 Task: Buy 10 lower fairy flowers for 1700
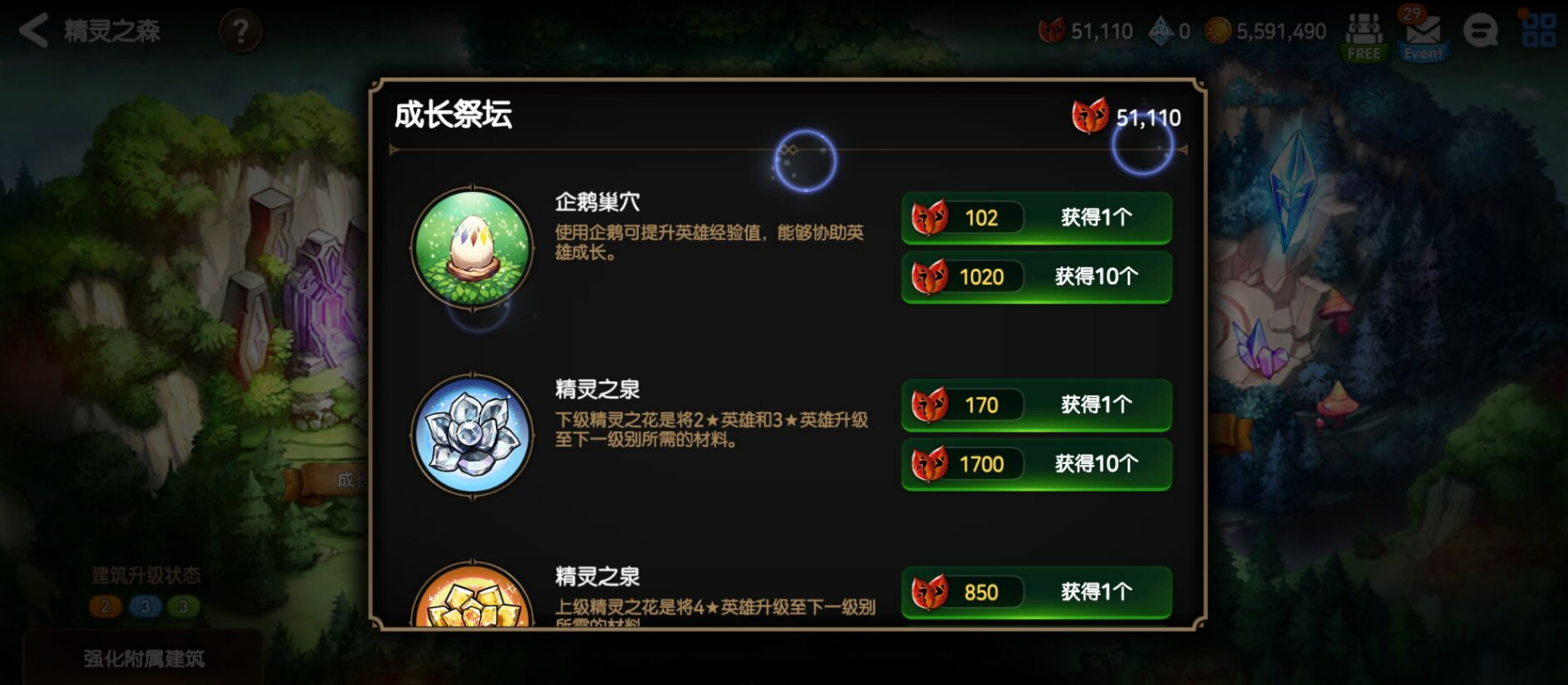[1037, 464]
